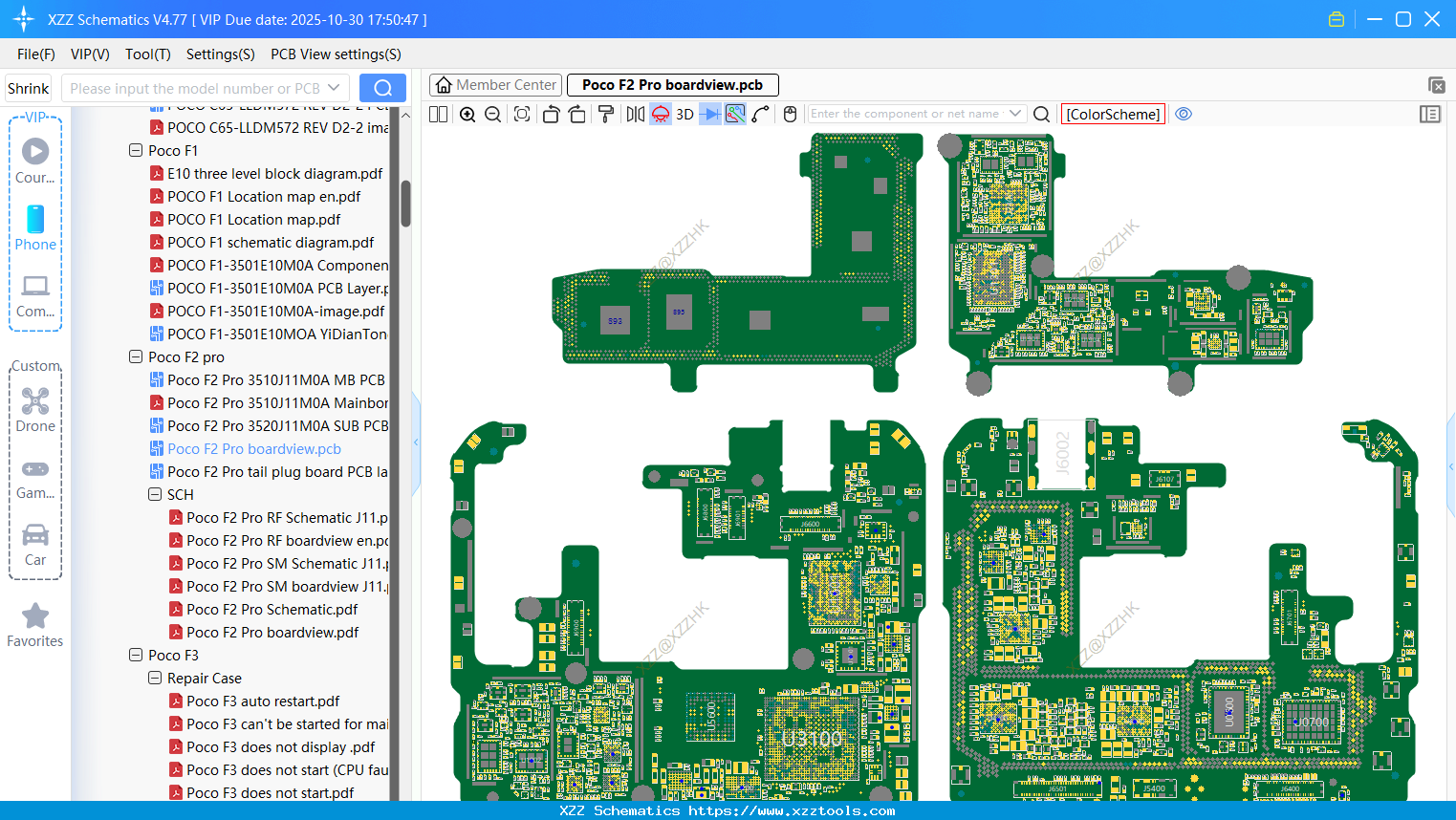Click the mouse settings icon
The image size is (1456, 820).
[x=790, y=115]
